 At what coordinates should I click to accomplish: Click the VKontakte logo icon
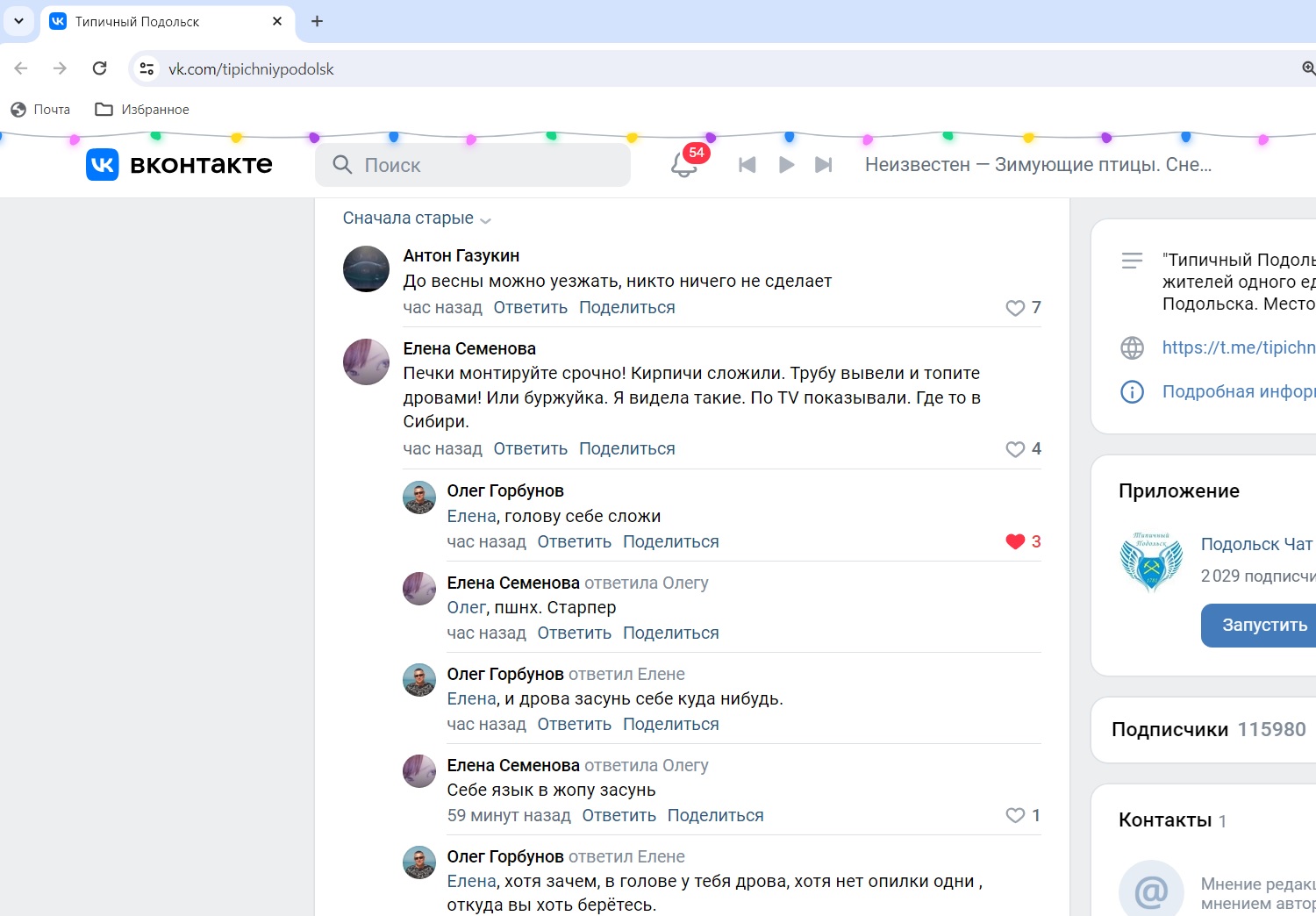click(103, 165)
